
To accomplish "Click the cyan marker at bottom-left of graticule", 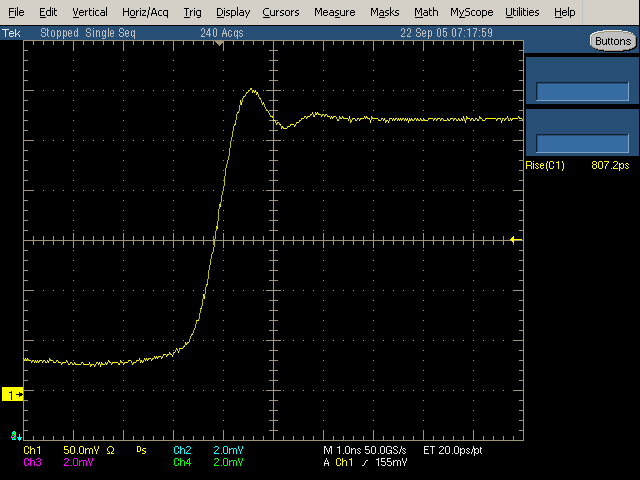I will pos(15,435).
